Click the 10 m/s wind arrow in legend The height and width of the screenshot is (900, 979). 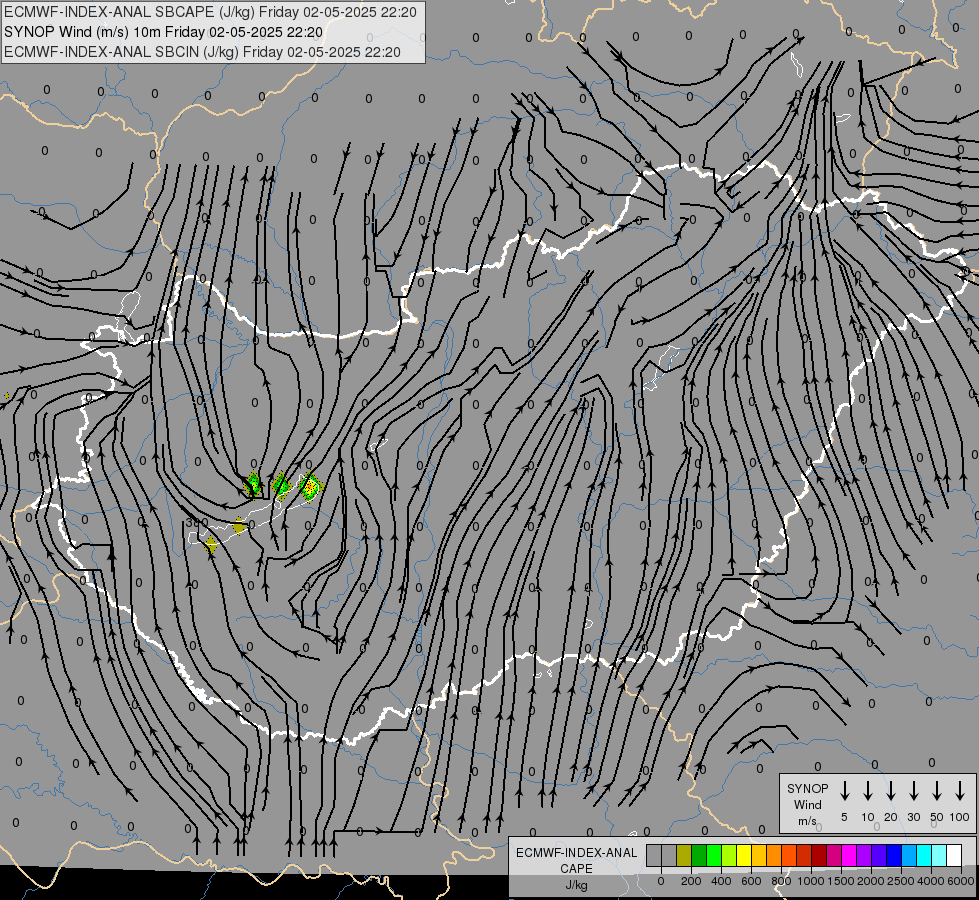pyautogui.click(x=867, y=791)
